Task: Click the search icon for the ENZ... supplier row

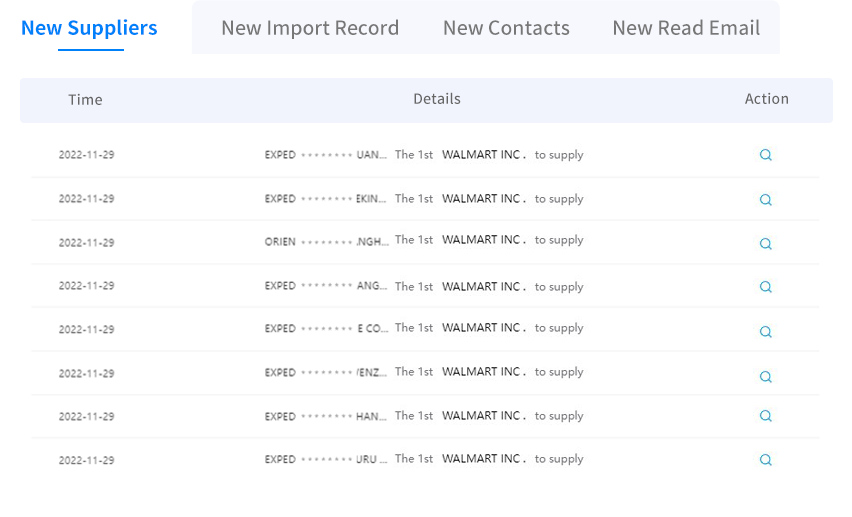Action: (766, 376)
